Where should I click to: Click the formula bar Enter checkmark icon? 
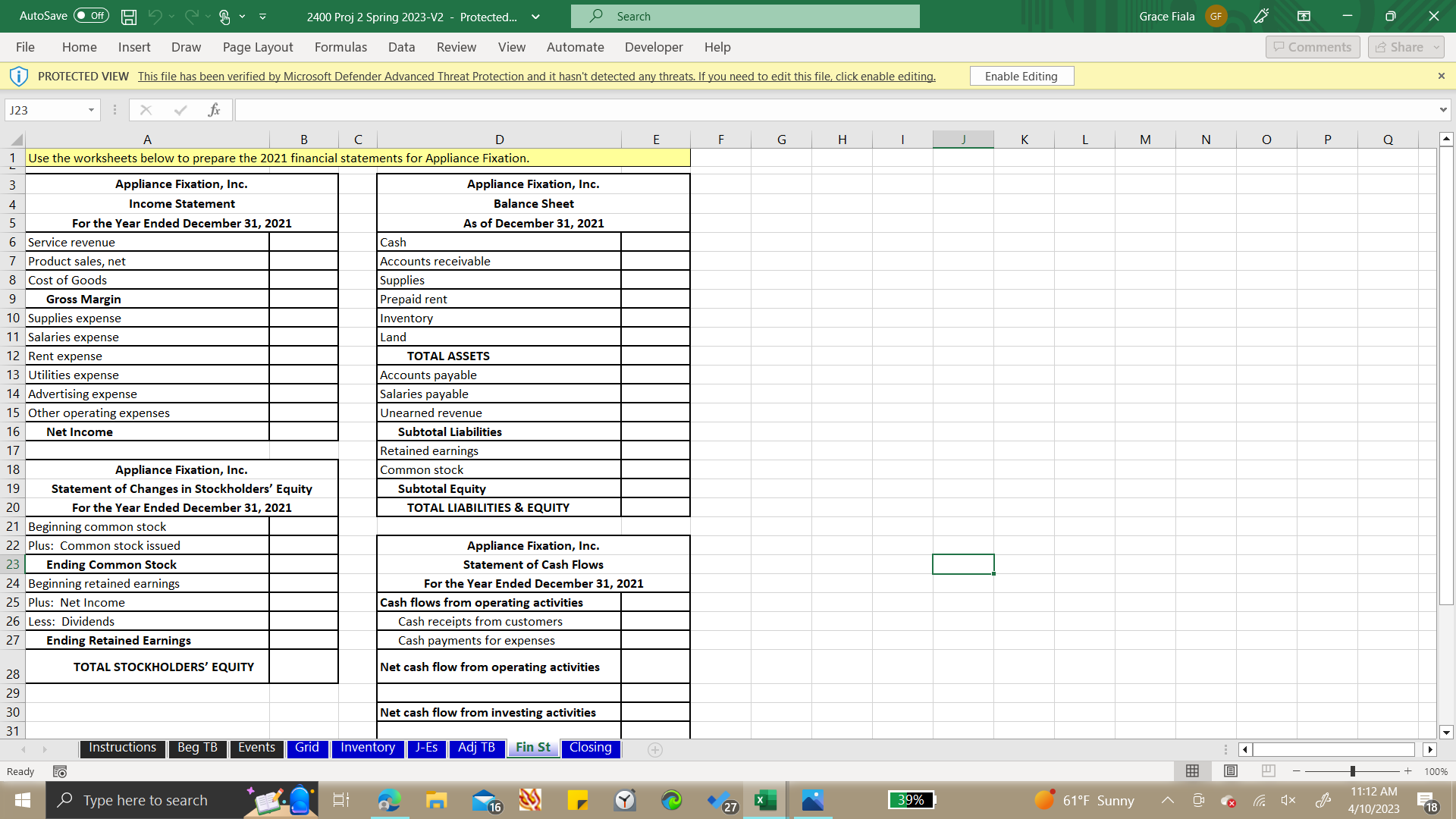tap(180, 110)
